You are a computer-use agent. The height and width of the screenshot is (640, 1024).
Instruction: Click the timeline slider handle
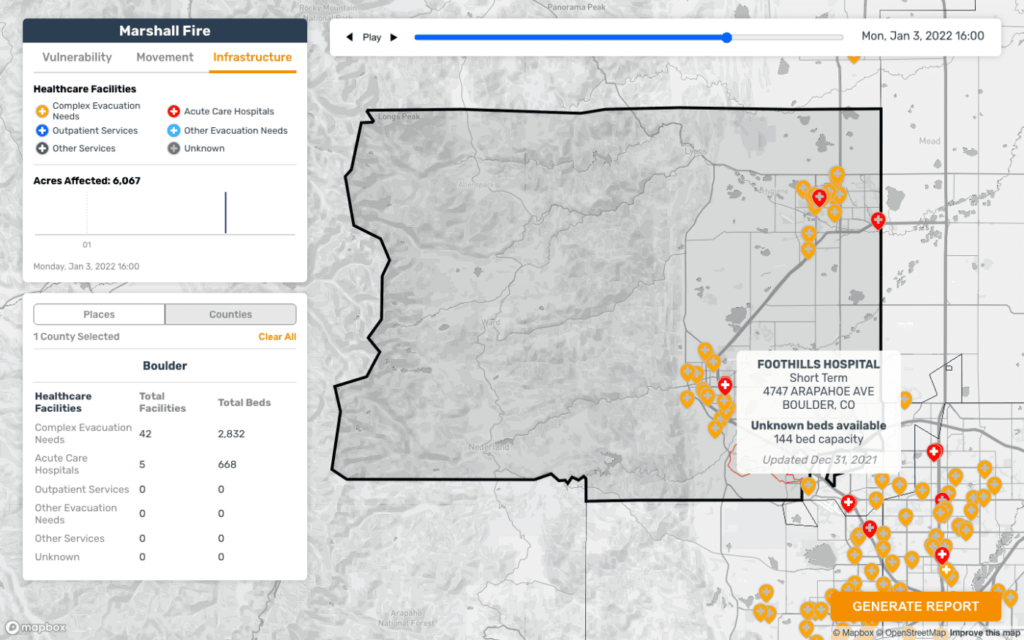[x=727, y=37]
